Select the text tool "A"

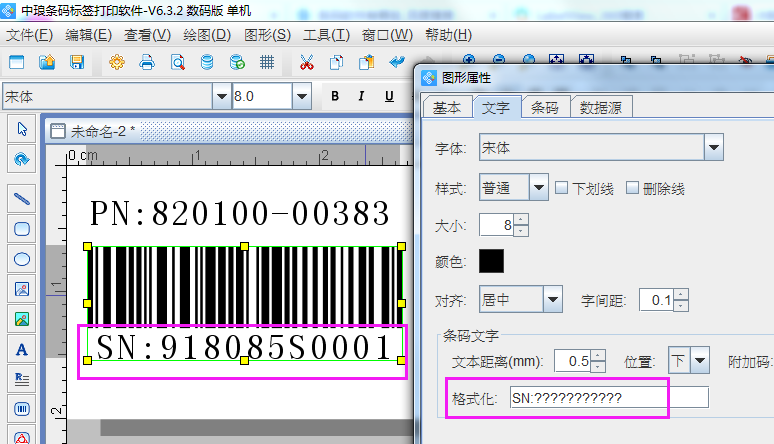click(x=21, y=349)
